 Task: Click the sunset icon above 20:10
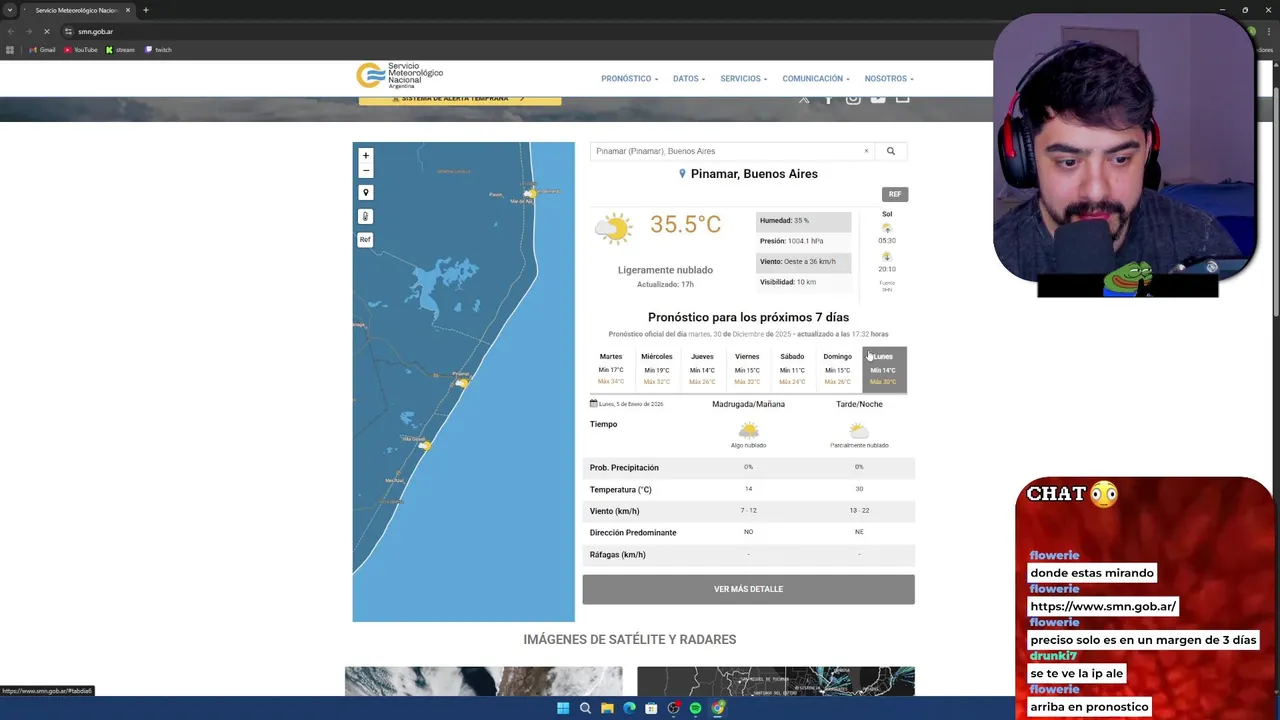pos(887,257)
